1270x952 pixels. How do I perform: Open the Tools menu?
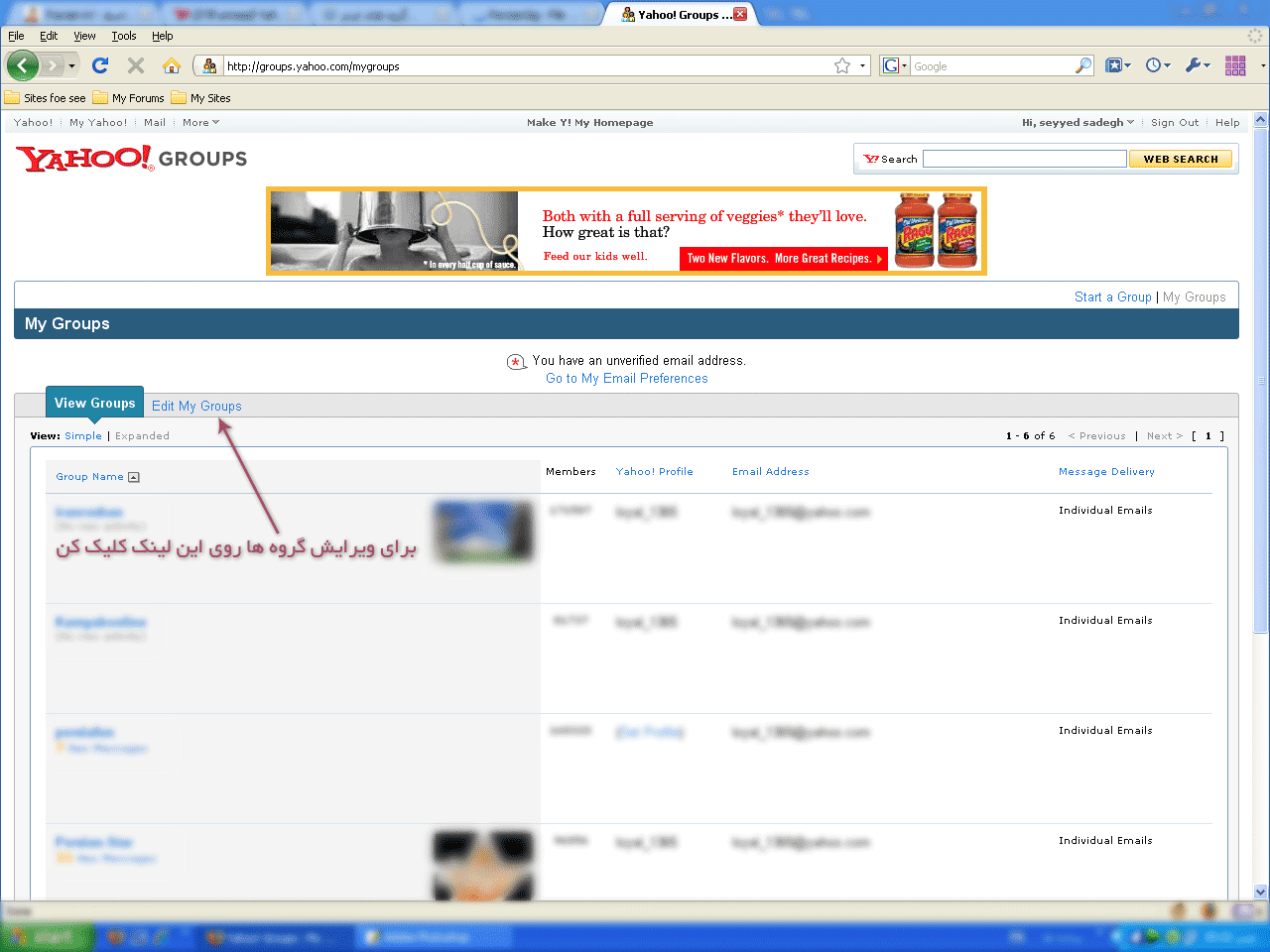pos(124,36)
